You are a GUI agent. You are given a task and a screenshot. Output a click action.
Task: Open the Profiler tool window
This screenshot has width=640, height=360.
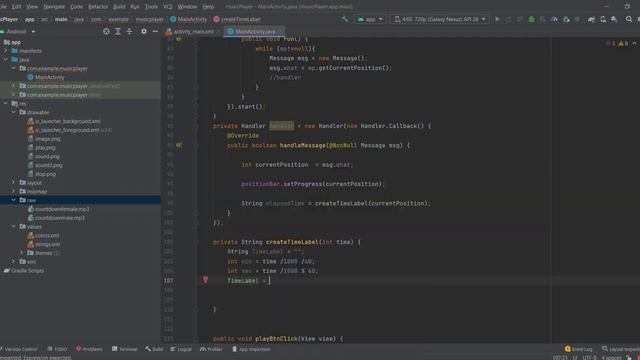211,349
